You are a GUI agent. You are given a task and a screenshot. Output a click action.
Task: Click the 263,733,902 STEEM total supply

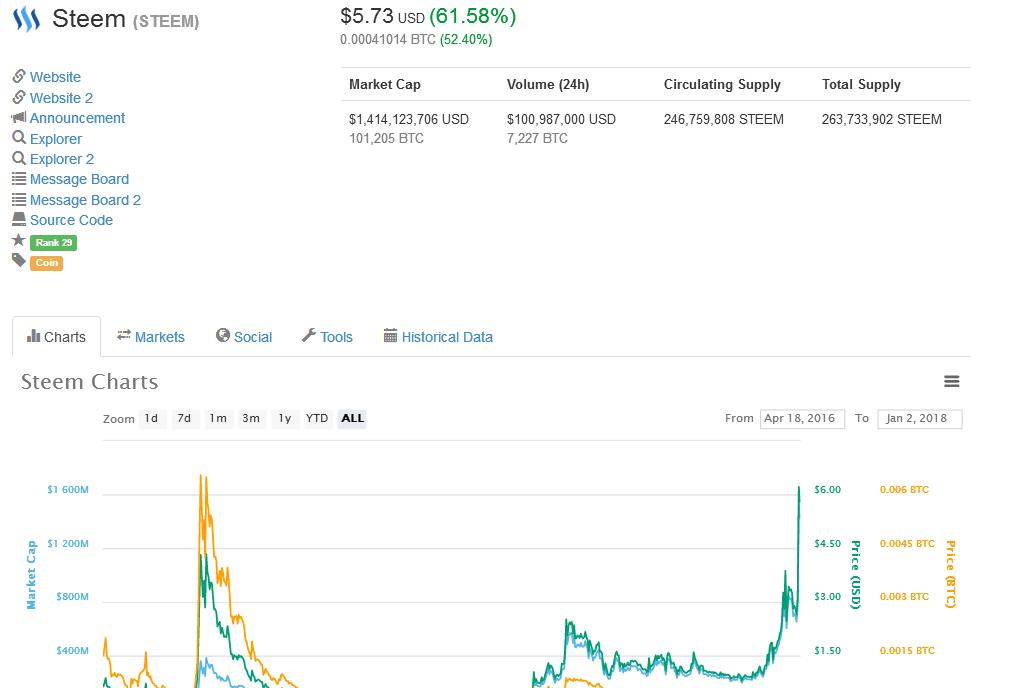(881, 120)
